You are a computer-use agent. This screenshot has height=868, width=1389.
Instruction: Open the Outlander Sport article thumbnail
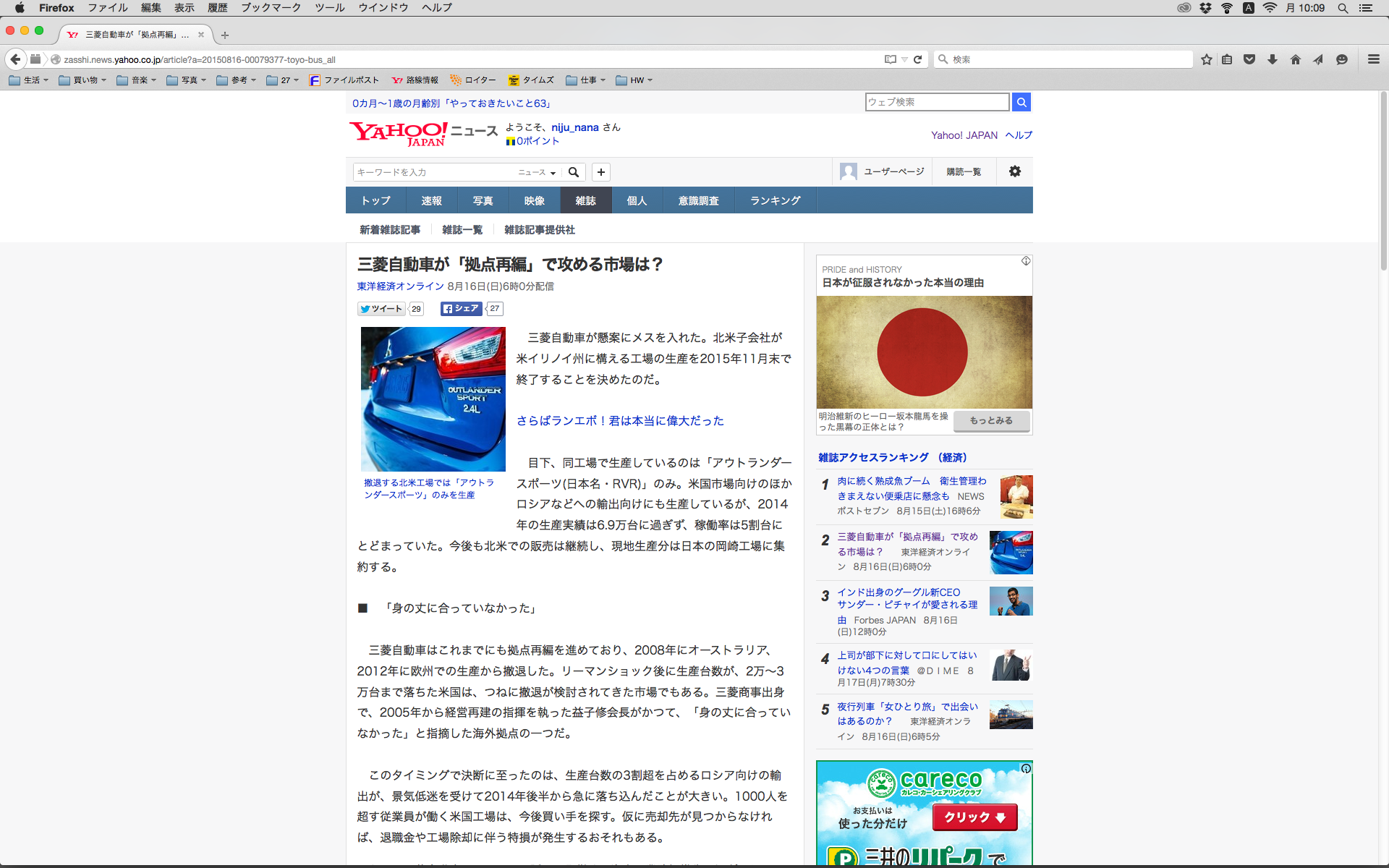(x=433, y=399)
